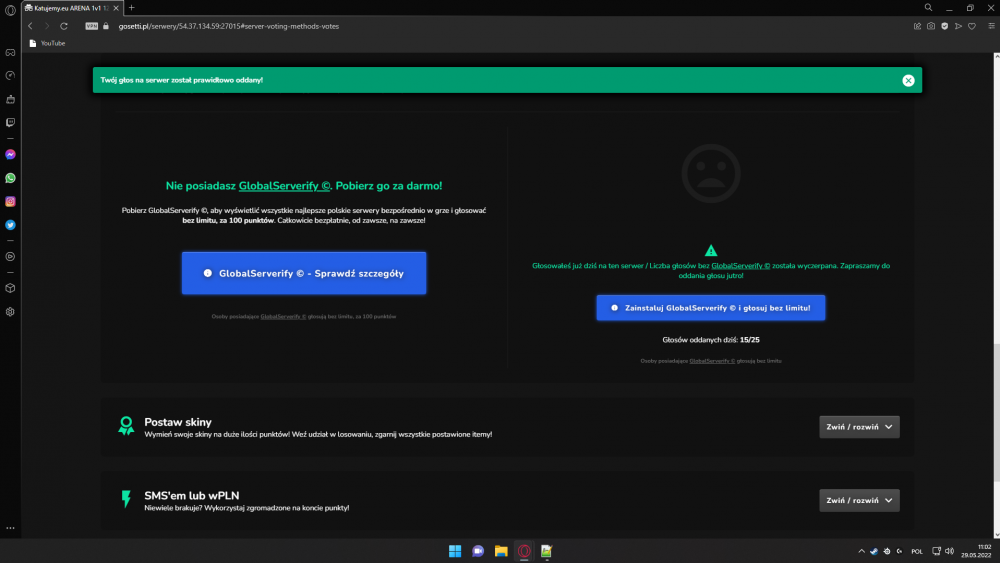View site security padlock info
The height and width of the screenshot is (563, 1000).
pyautogui.click(x=106, y=26)
